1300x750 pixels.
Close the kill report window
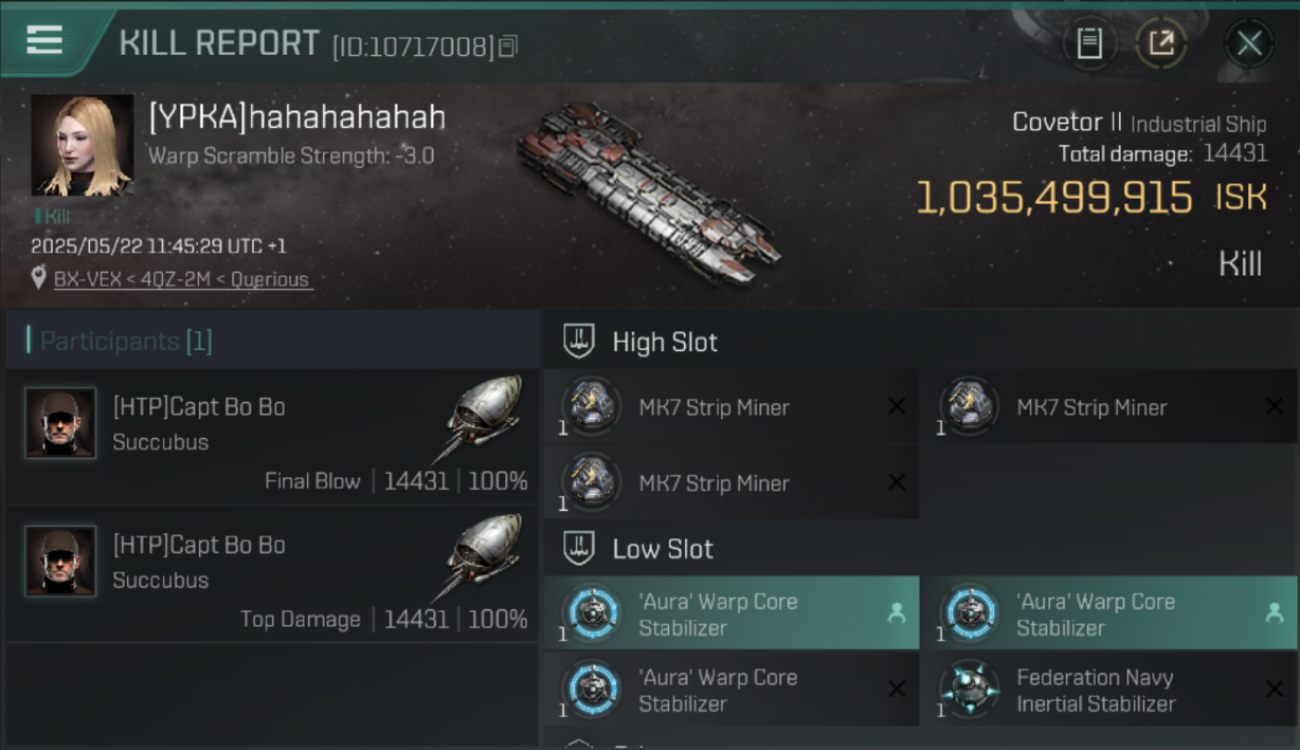1249,43
